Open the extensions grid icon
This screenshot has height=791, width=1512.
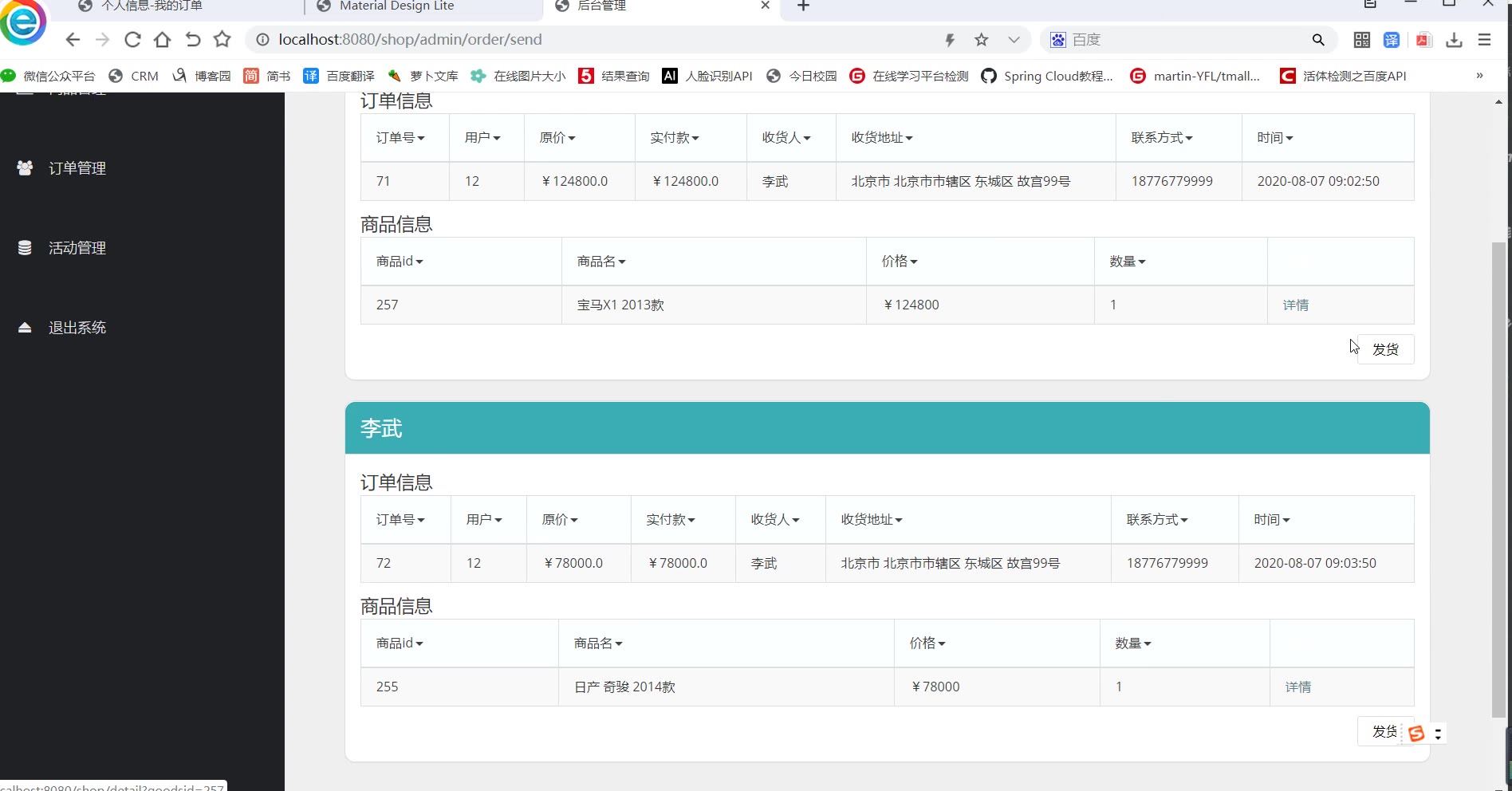[x=1362, y=40]
